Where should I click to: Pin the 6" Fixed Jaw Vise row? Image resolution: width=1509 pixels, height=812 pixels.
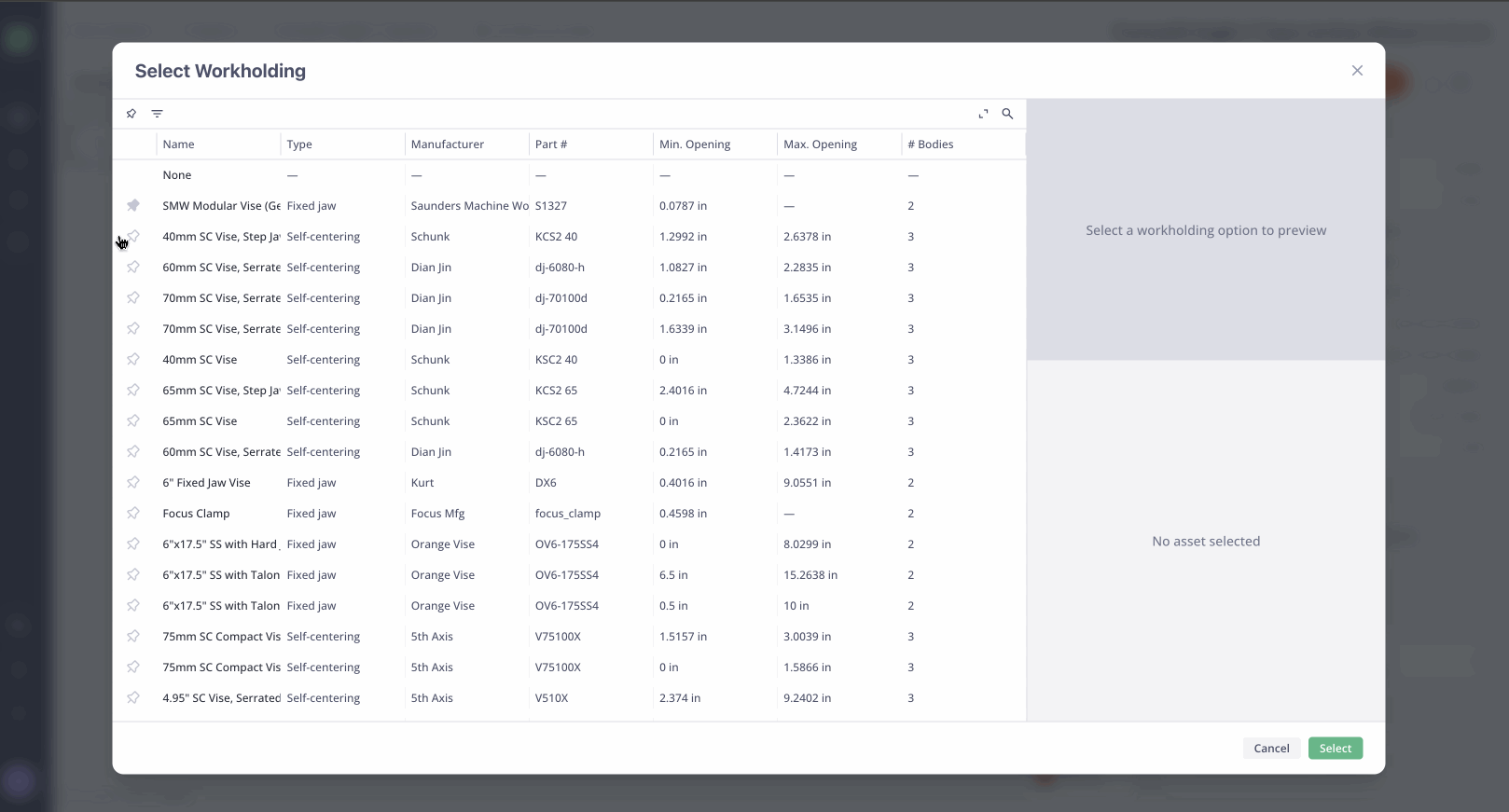133,483
